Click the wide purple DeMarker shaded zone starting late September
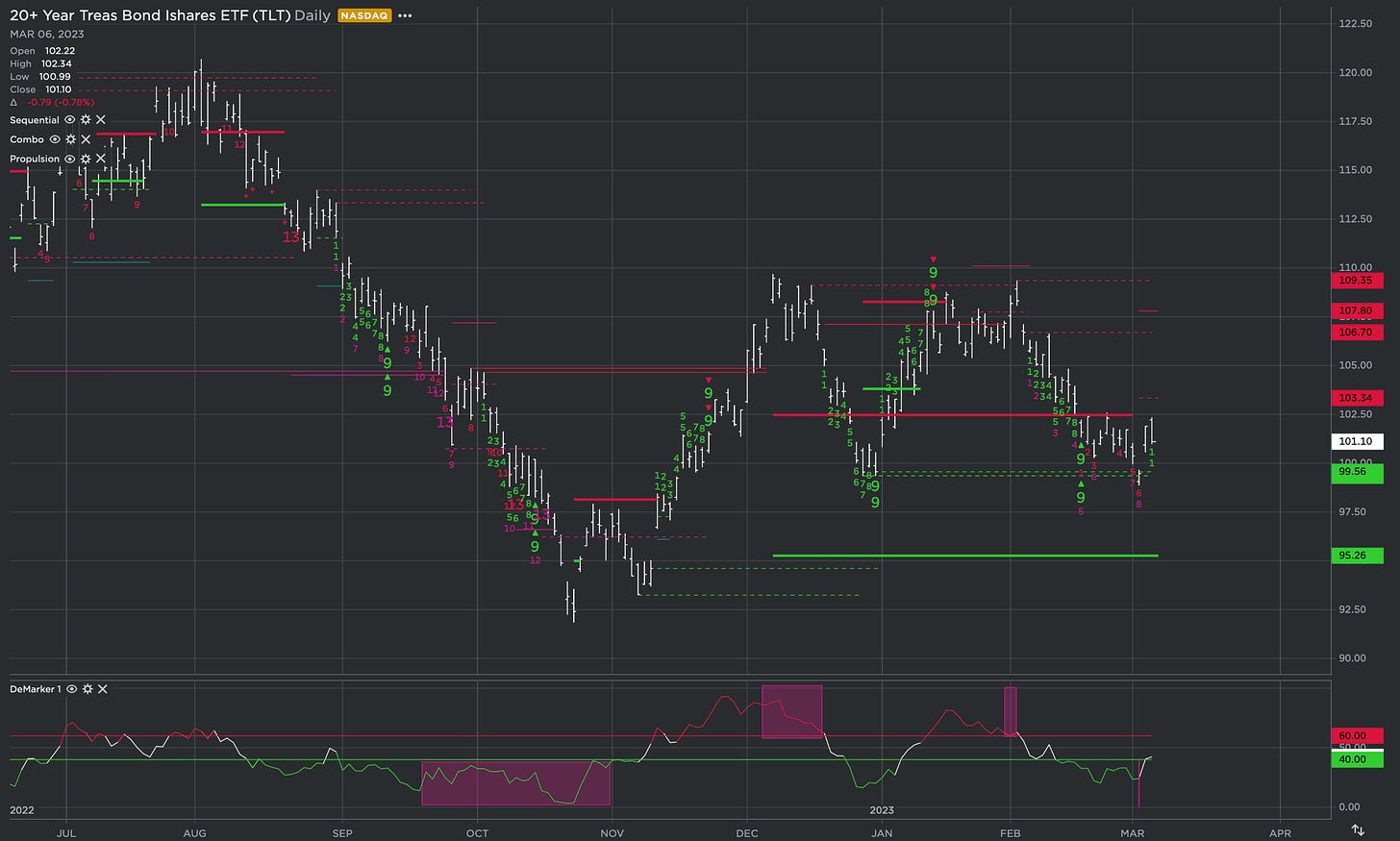Screen dimensions: 1400x841 515,783
